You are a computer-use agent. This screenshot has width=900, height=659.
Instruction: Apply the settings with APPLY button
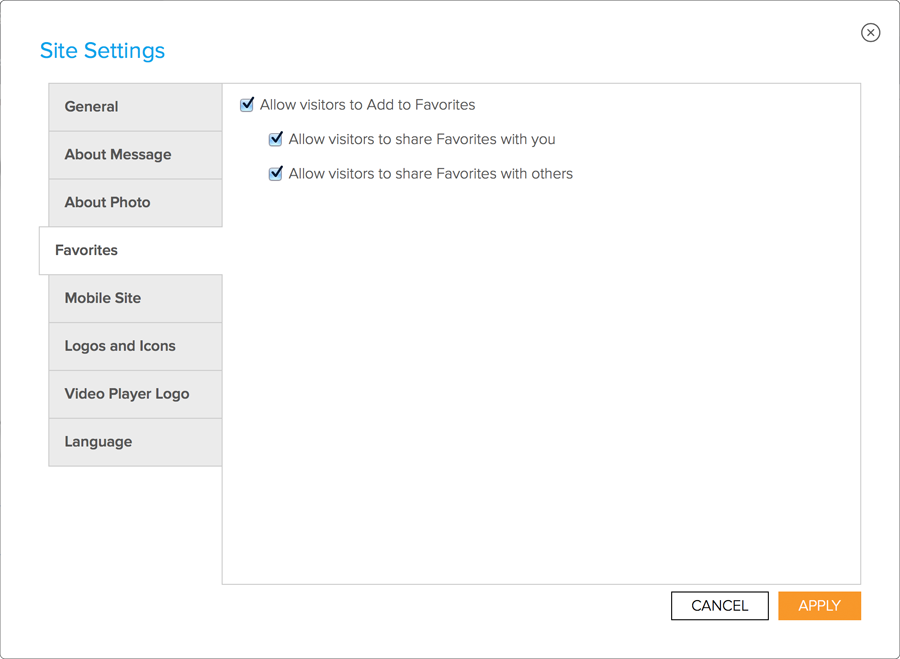click(819, 606)
